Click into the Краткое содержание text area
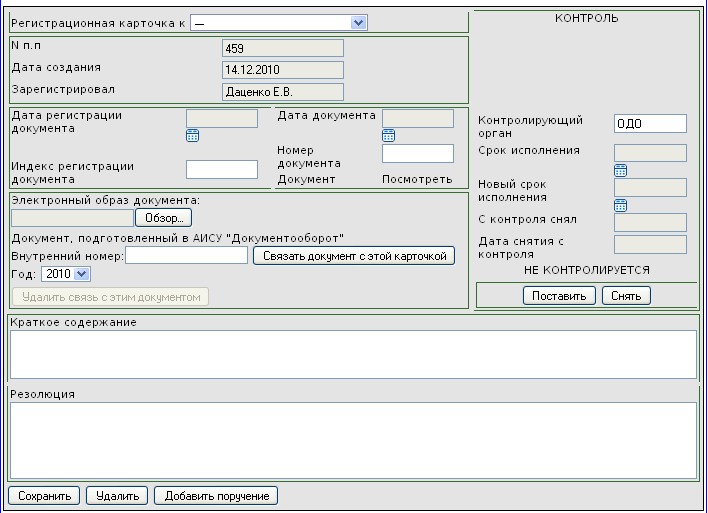Viewport: 708px width, 513px height. 354,354
